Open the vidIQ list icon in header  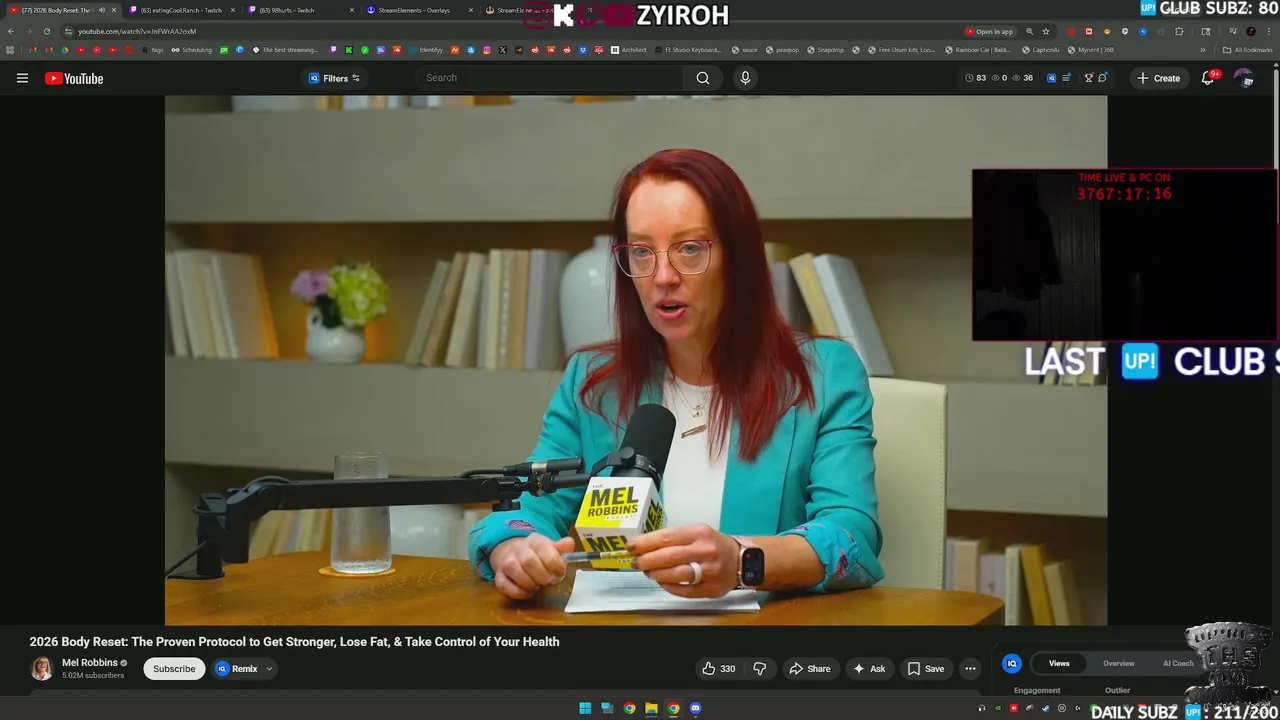(1066, 78)
